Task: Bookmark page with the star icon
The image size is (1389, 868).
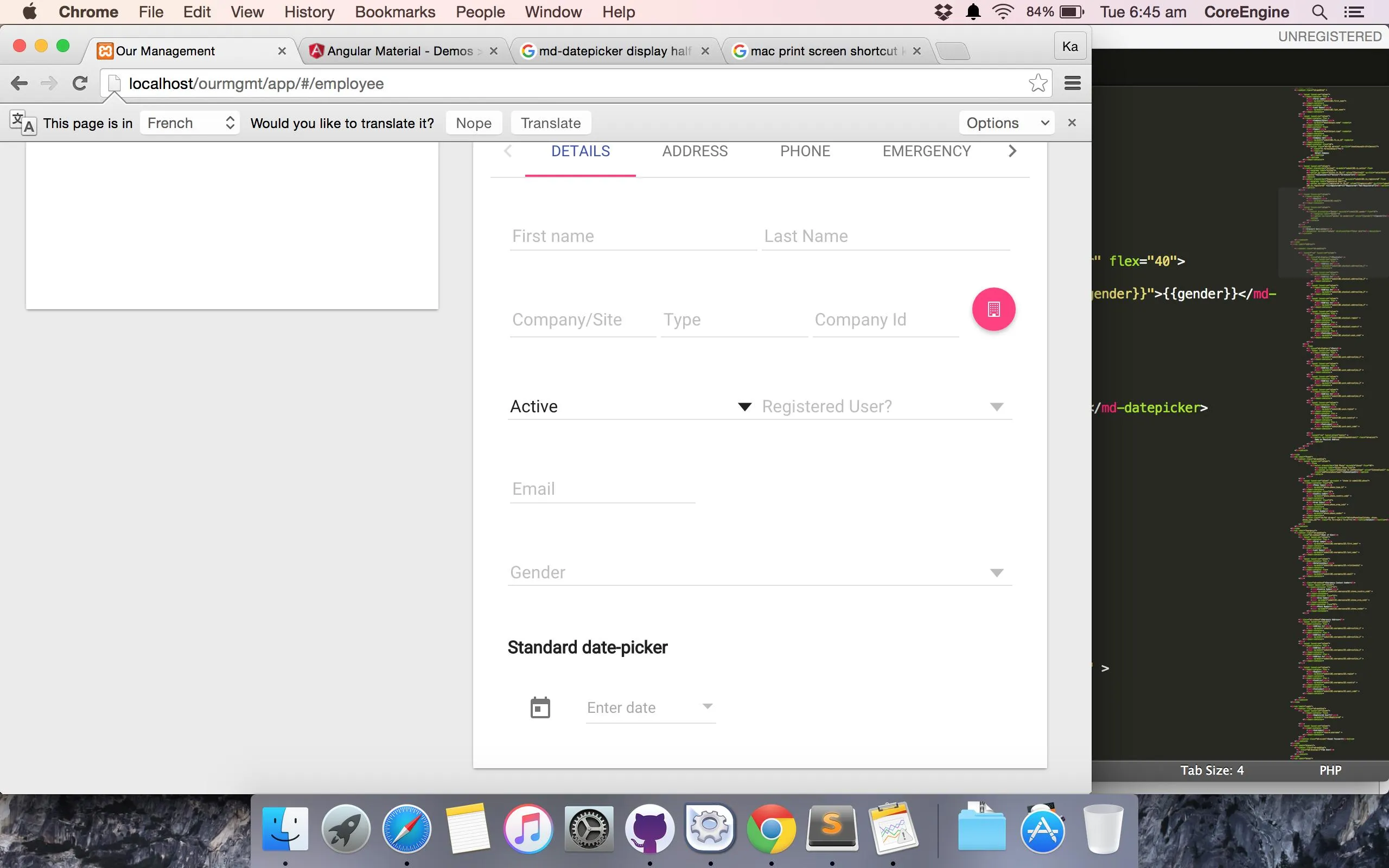Action: (x=1038, y=83)
